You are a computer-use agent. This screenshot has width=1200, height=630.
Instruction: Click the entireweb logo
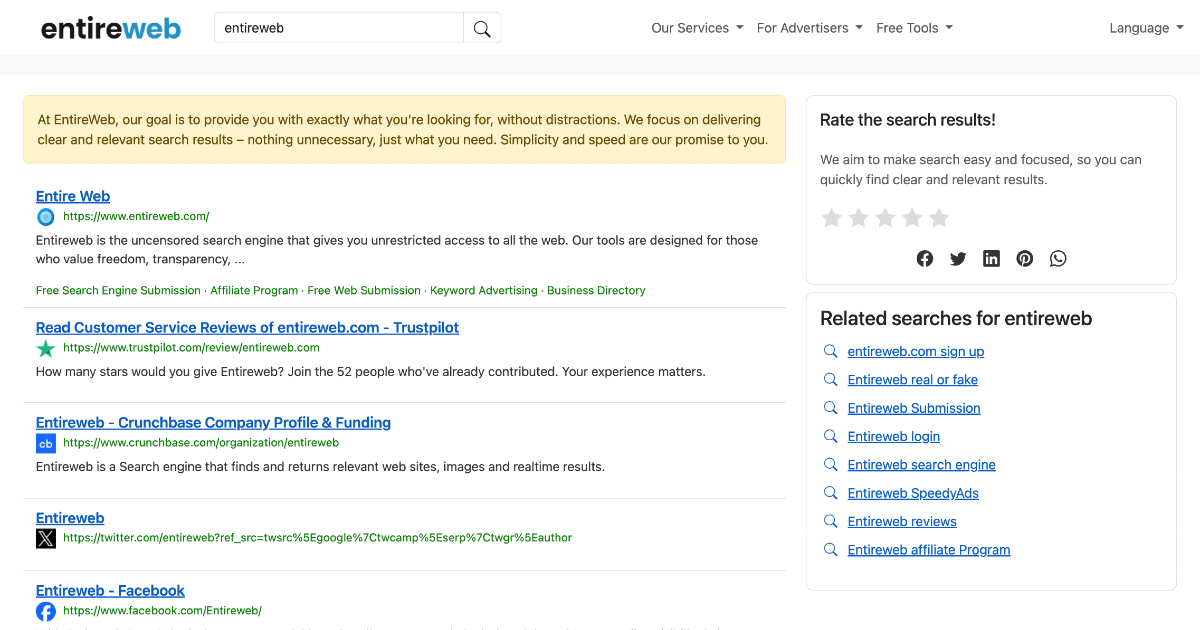111,27
